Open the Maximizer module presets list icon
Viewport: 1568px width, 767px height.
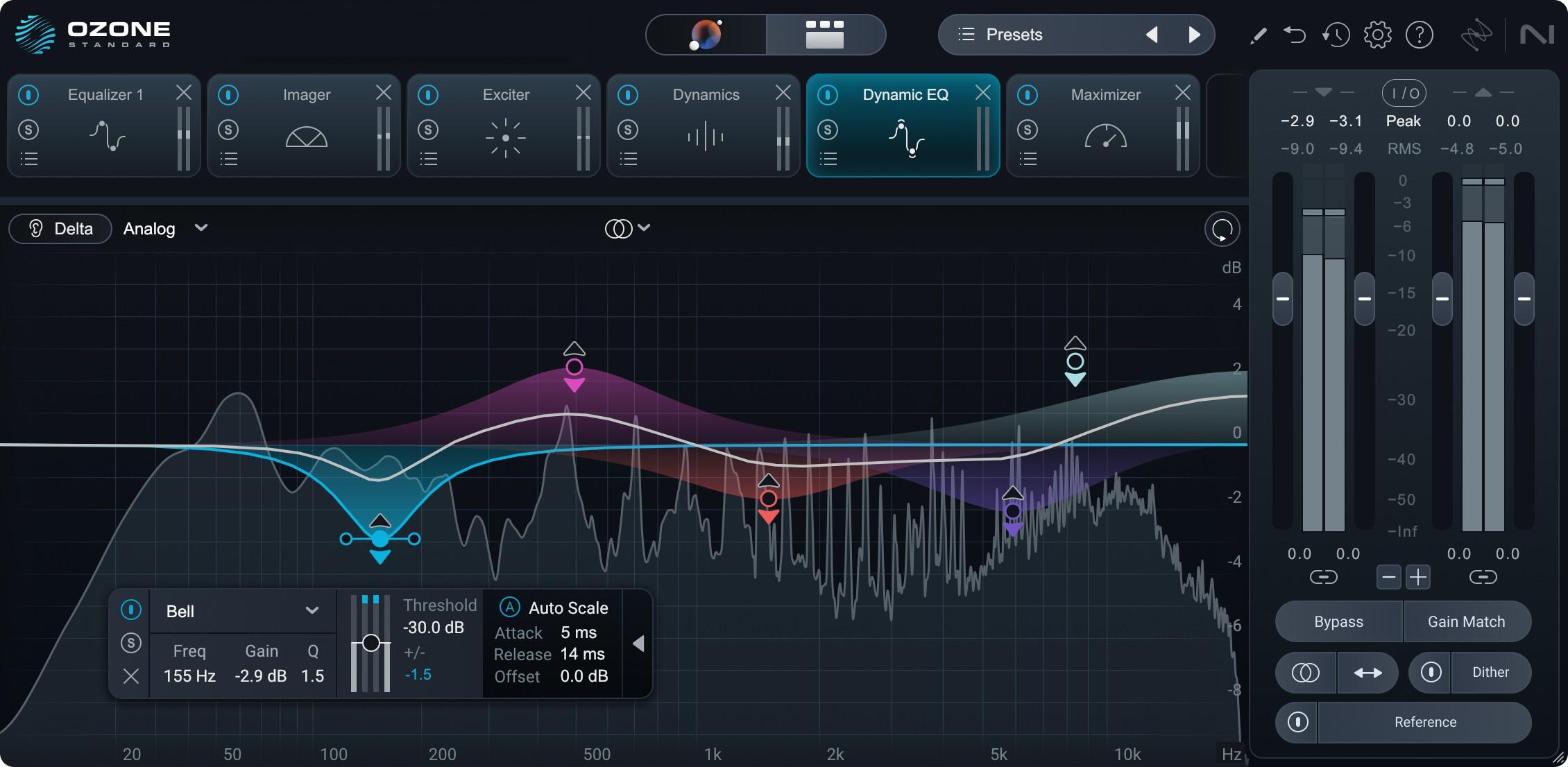click(1028, 158)
